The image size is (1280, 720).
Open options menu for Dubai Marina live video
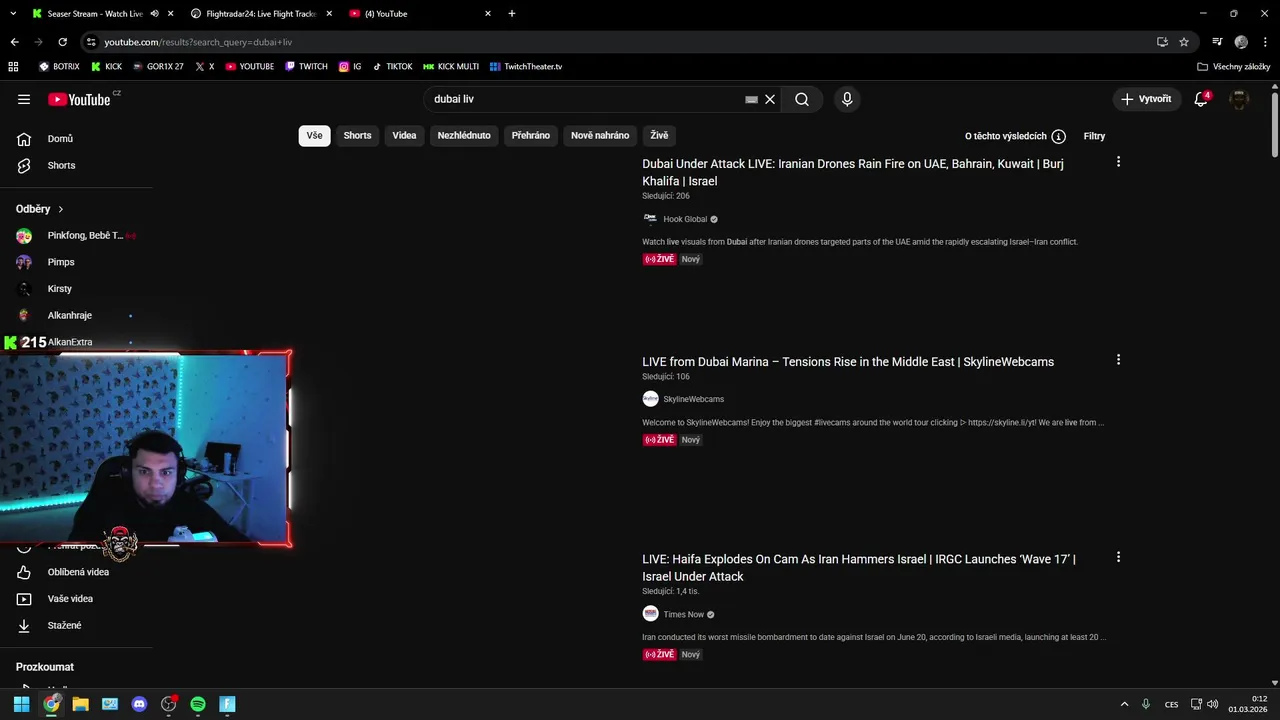click(1118, 360)
